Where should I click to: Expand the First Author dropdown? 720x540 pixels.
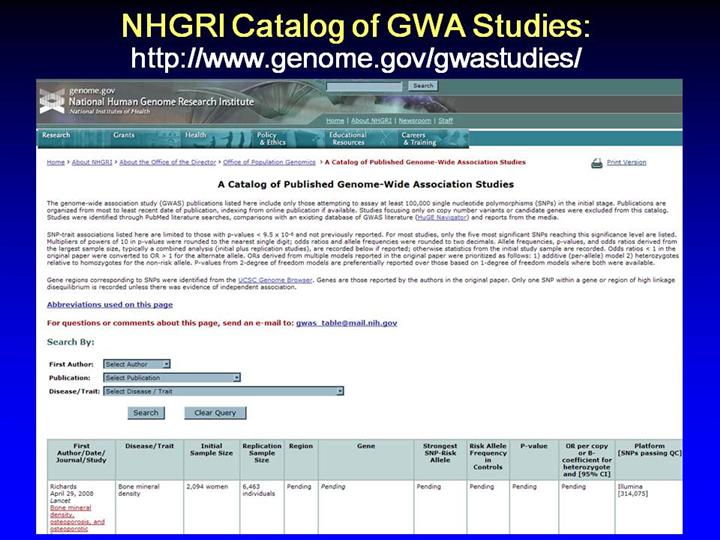coord(137,364)
